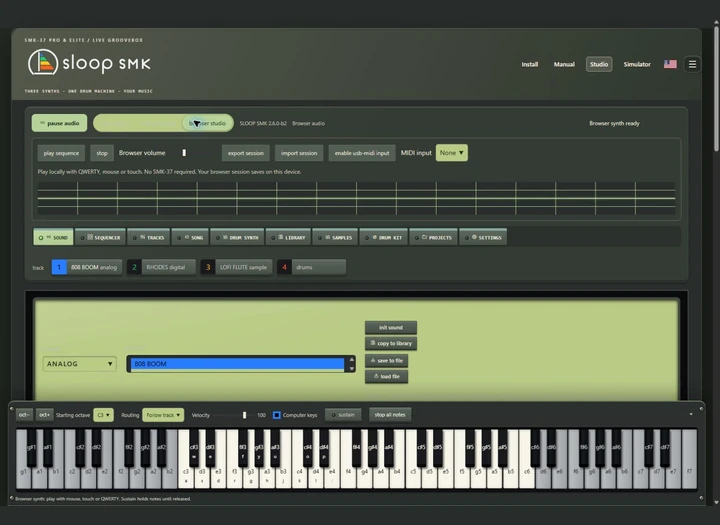
Task: Click the bottom-right corner handle of keyboard panel
Action: 701,497
